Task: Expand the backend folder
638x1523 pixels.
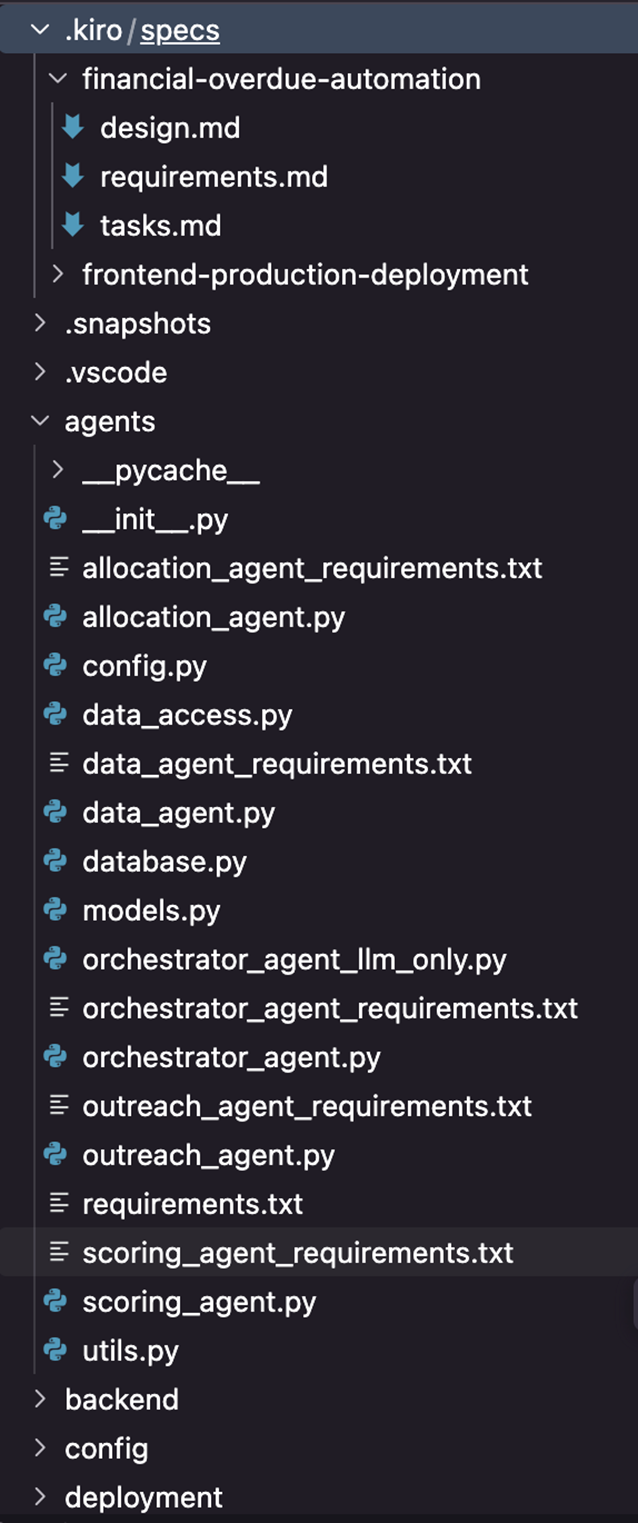Action: [40, 1399]
